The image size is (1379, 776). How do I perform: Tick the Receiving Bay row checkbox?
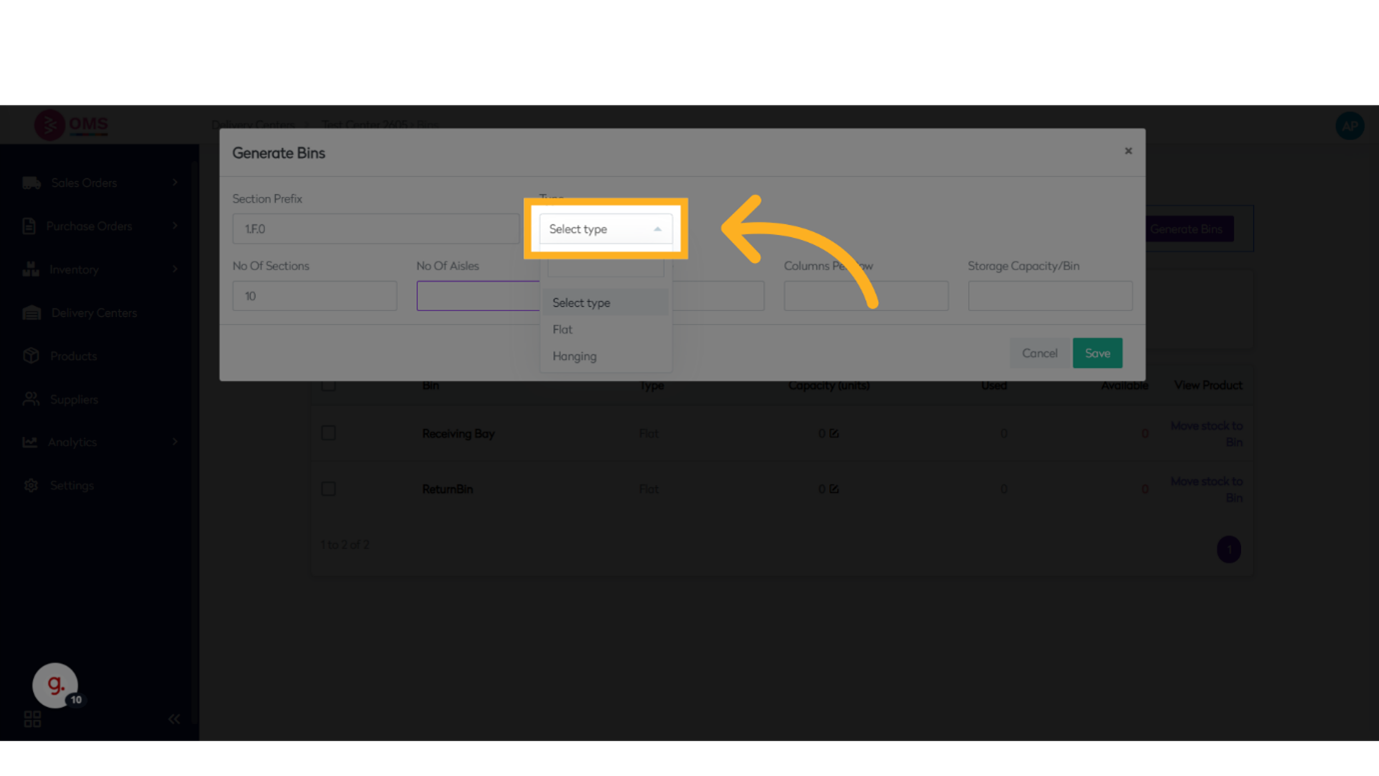point(328,433)
